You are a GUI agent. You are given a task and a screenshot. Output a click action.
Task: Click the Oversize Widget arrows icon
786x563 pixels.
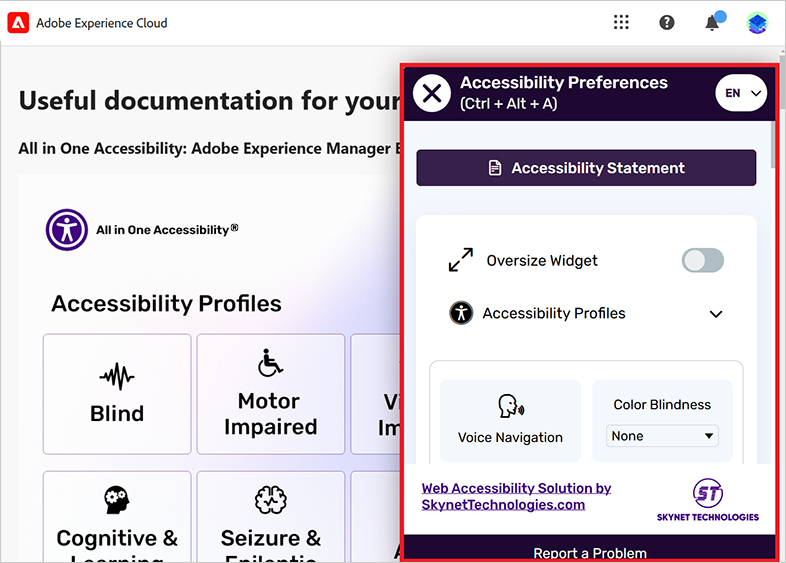click(x=461, y=260)
